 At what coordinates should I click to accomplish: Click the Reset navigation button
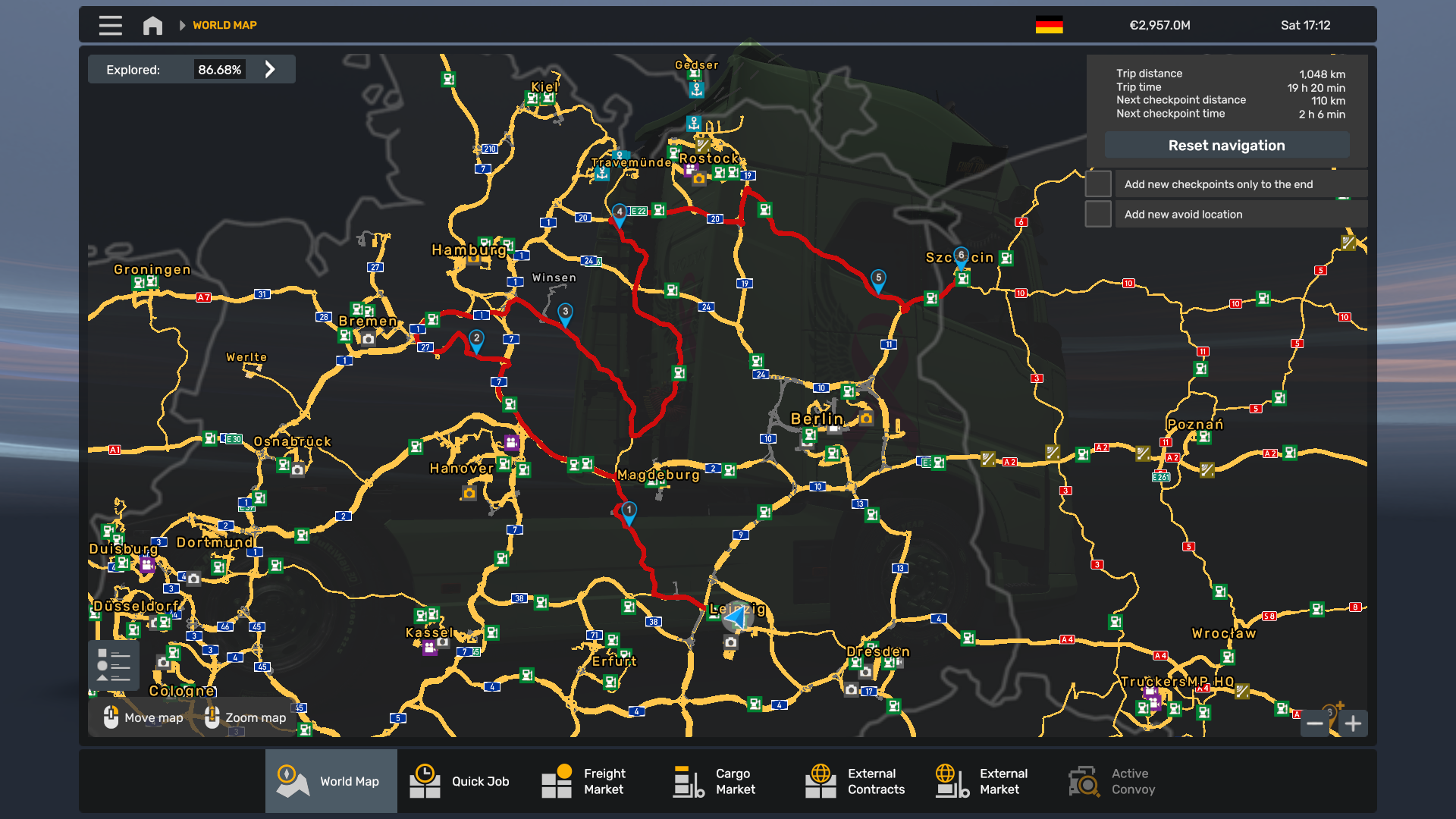(x=1226, y=145)
